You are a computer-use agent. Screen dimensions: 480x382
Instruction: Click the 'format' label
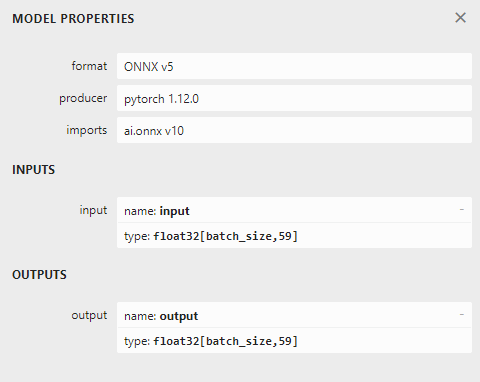89,66
